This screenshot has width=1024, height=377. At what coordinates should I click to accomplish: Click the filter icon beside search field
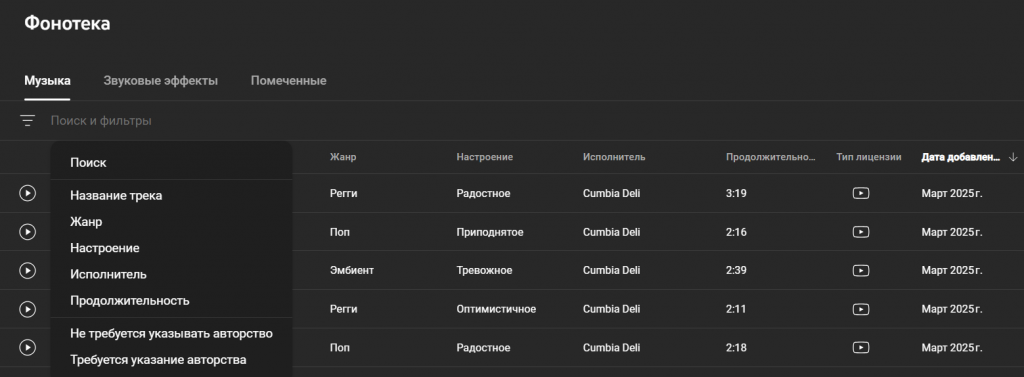click(x=27, y=121)
